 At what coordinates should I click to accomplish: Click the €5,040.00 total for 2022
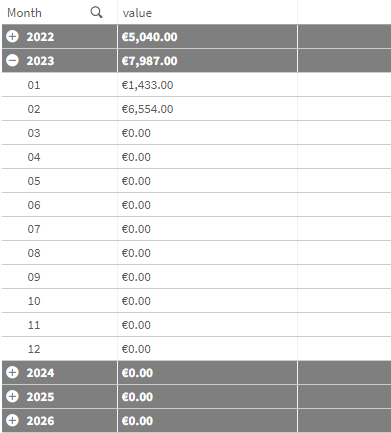149,37
